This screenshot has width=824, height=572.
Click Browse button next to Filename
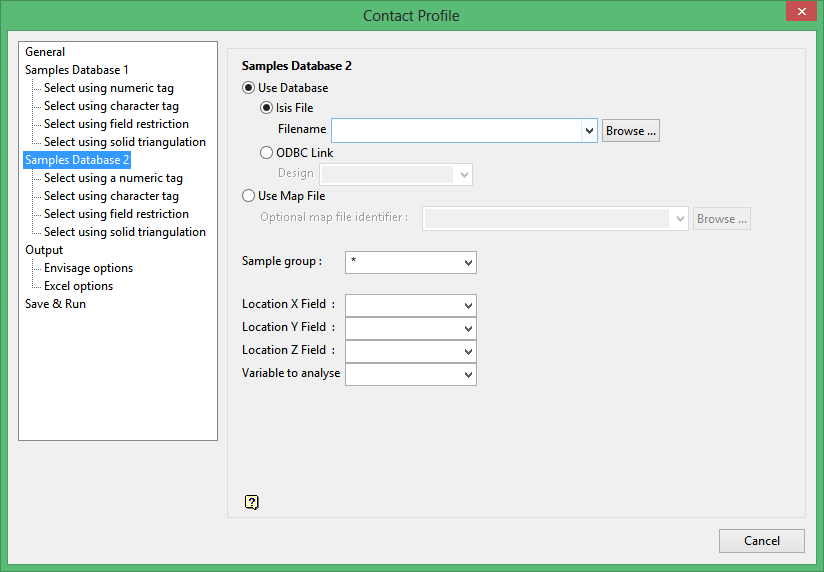click(x=631, y=131)
